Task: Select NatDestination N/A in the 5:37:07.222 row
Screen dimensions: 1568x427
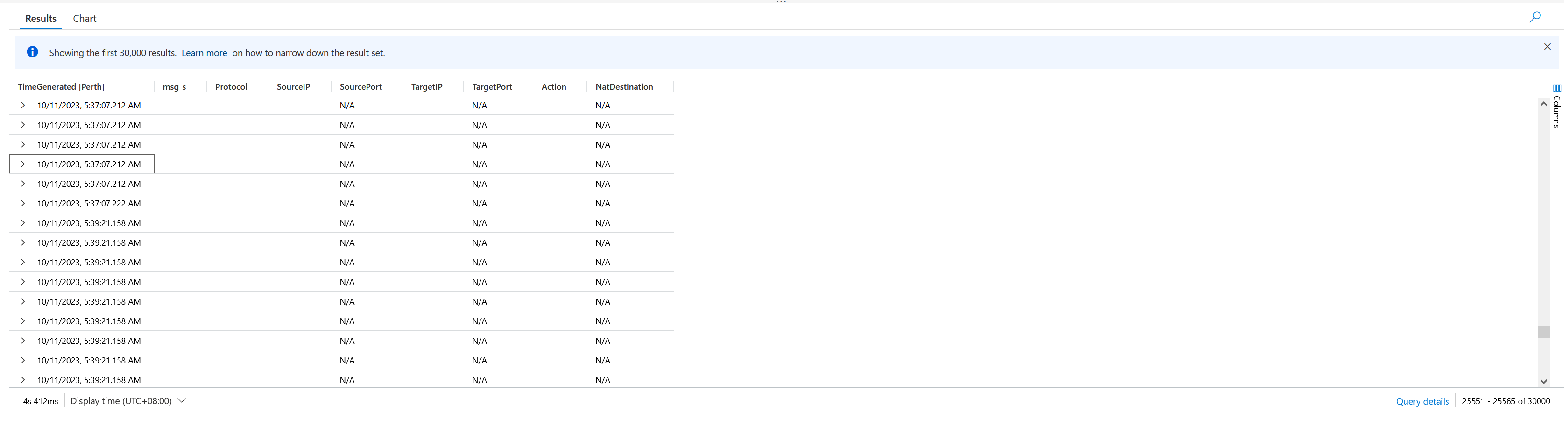Action: click(603, 203)
